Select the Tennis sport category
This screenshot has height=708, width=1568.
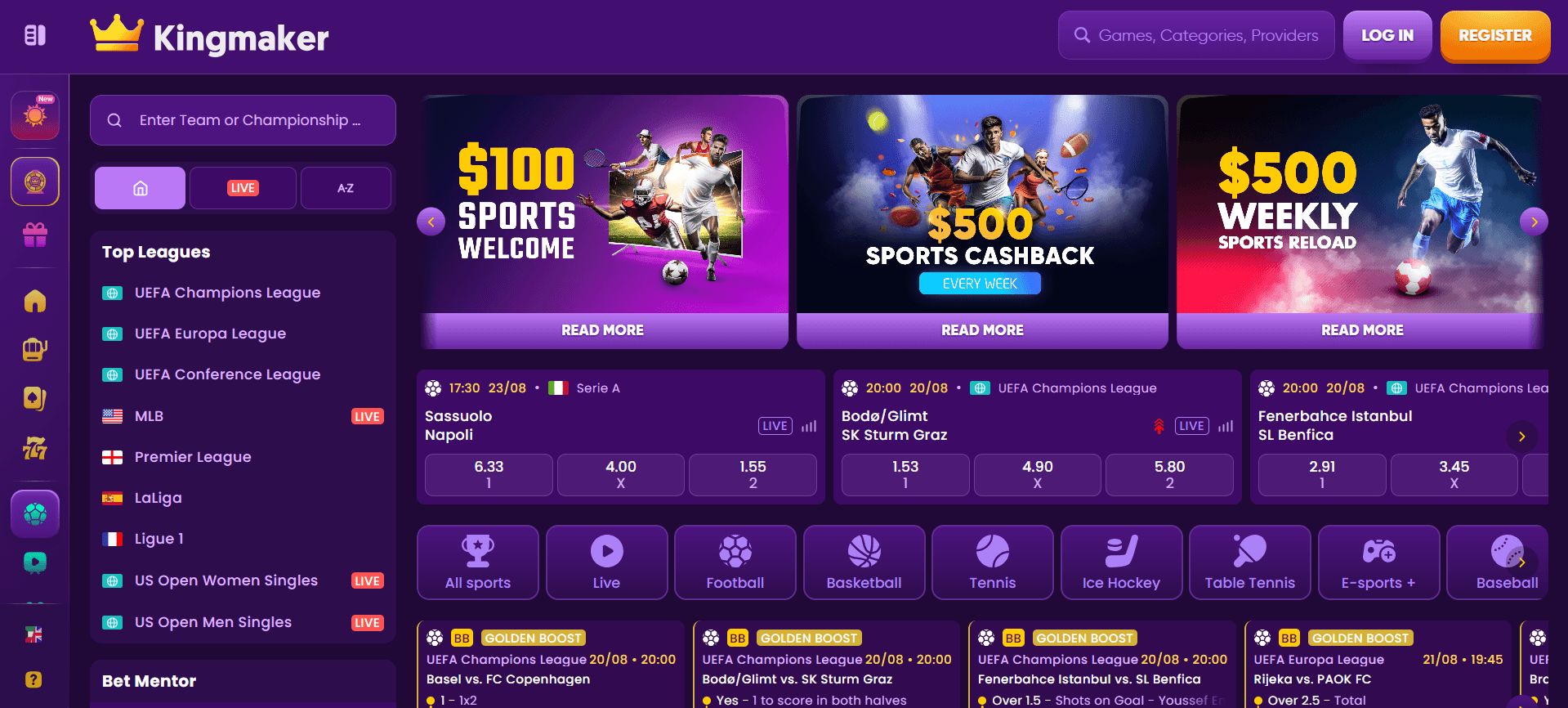tap(992, 562)
